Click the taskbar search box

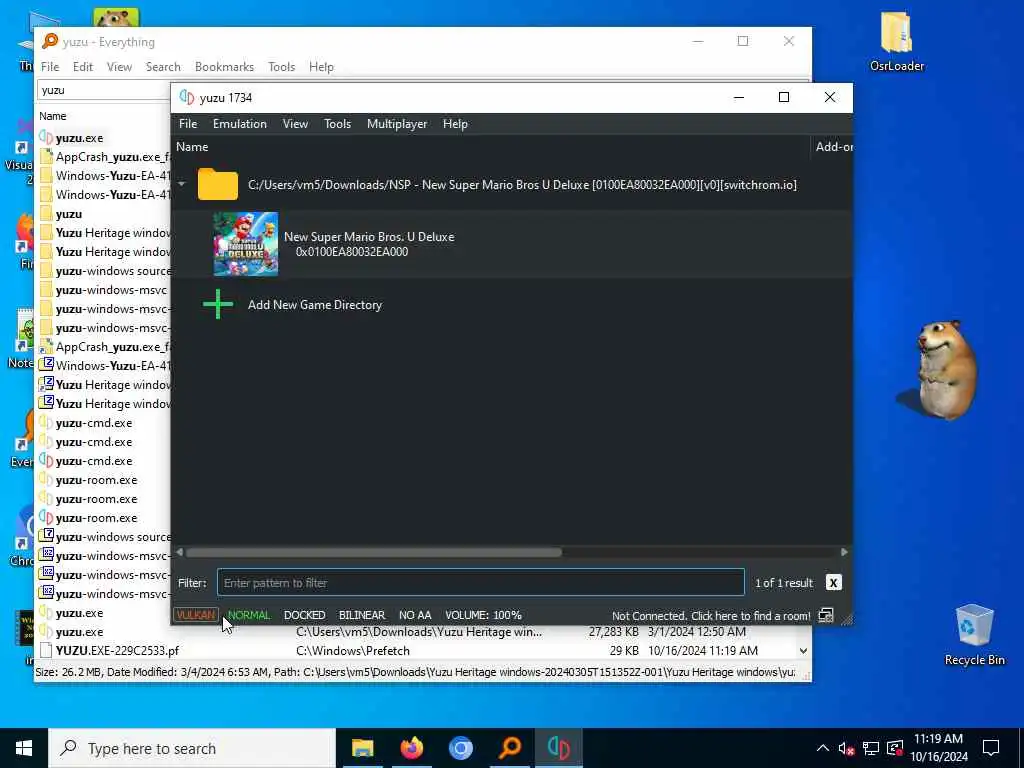192,748
